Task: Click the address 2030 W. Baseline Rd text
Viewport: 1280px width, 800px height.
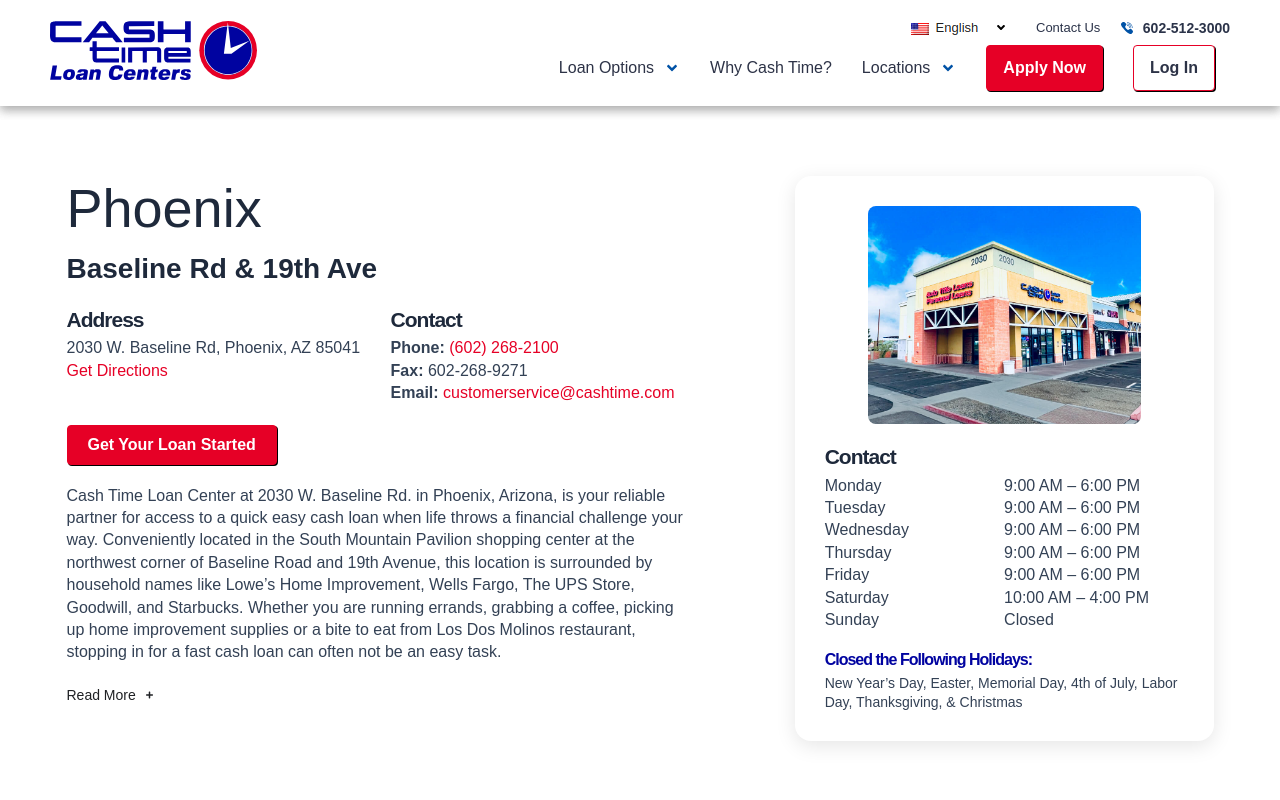Action: pos(213,348)
